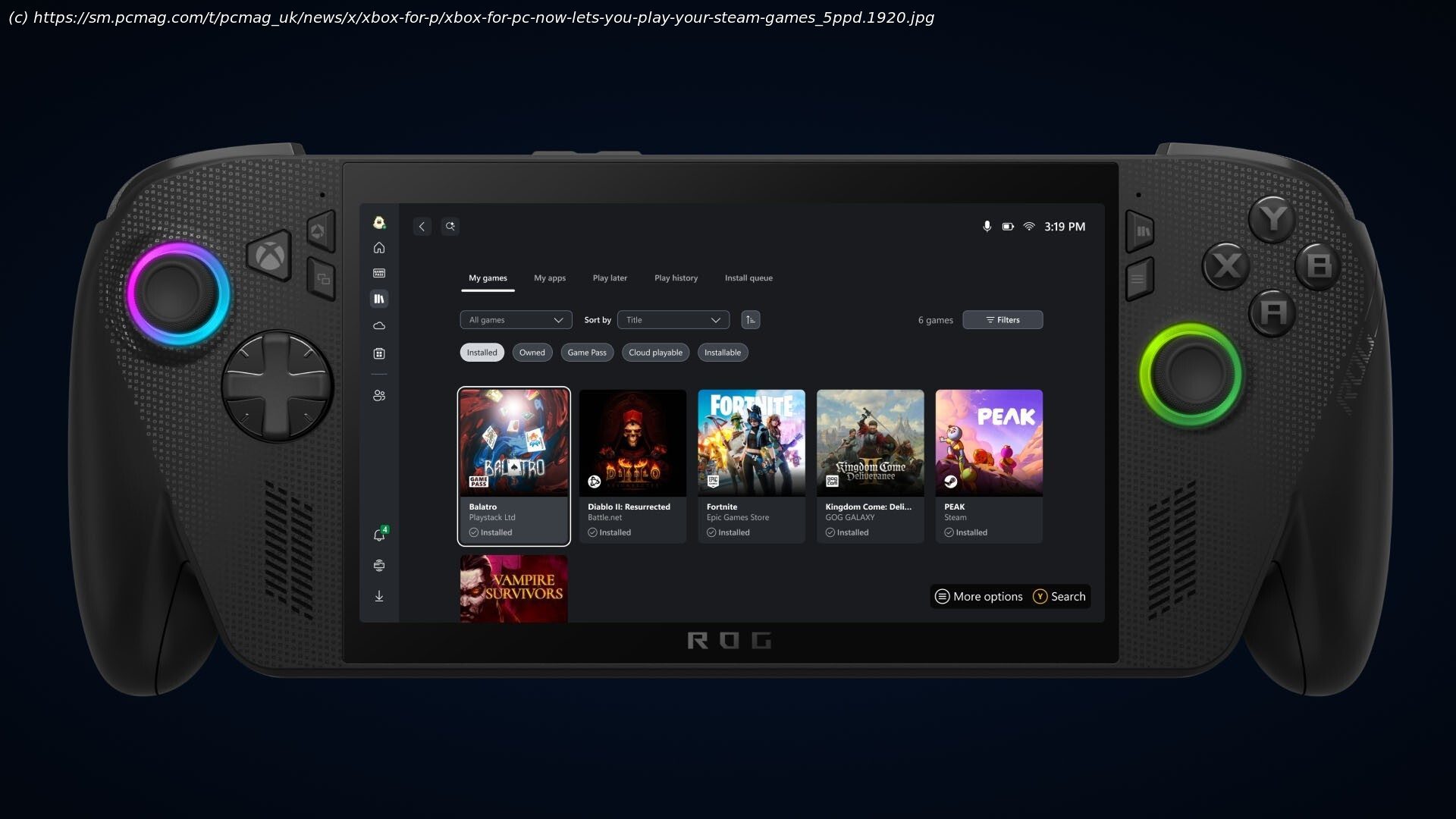Click the Search label at bottom right
The height and width of the screenshot is (819, 1456).
(1068, 597)
